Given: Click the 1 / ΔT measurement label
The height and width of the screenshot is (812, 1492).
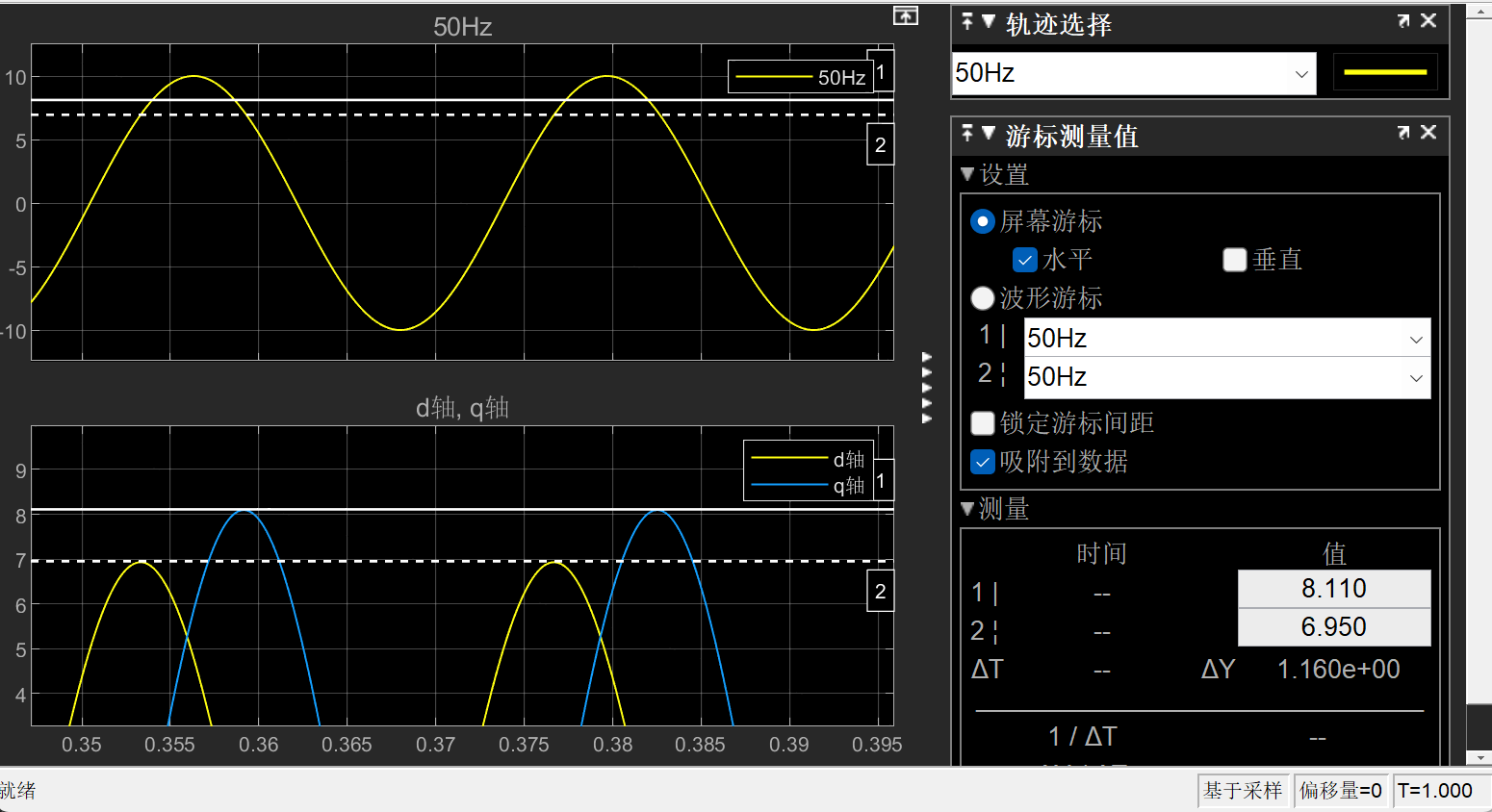Looking at the screenshot, I should click(1083, 737).
